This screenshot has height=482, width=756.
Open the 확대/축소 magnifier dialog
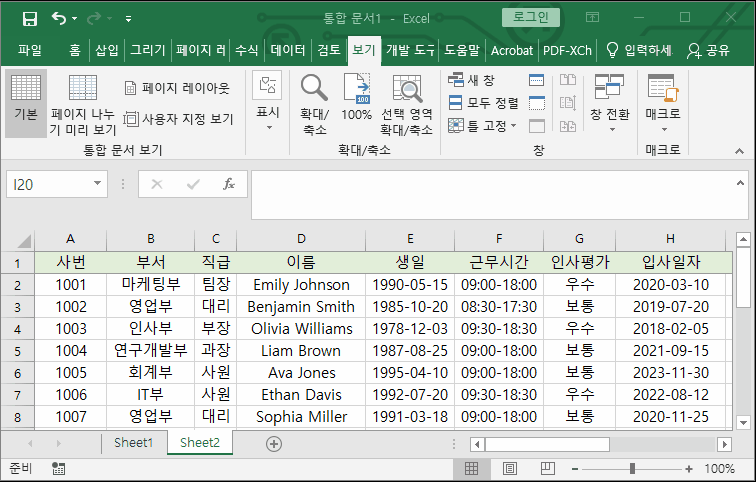coord(314,104)
